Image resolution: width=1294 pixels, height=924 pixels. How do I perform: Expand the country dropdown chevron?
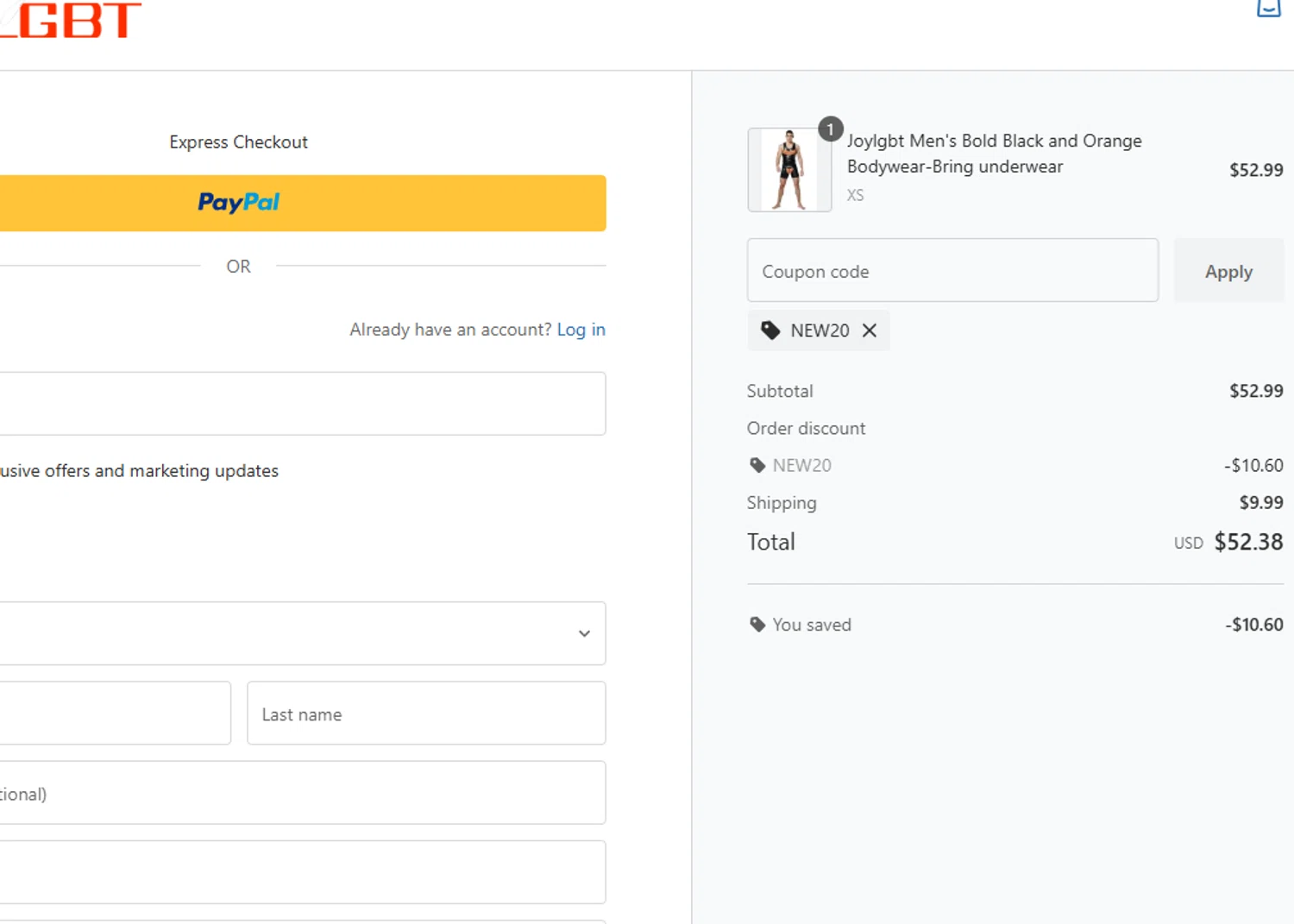tap(584, 633)
